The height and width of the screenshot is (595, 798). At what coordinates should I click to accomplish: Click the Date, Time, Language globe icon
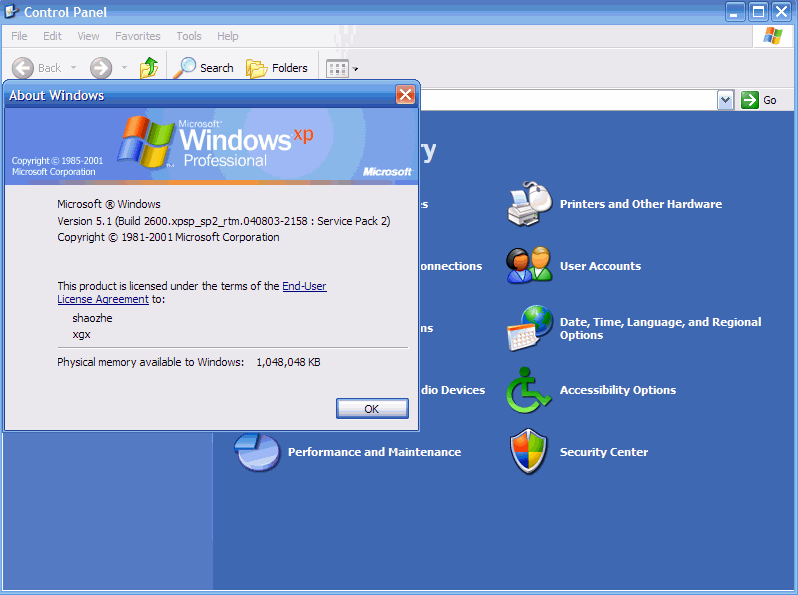(x=529, y=328)
